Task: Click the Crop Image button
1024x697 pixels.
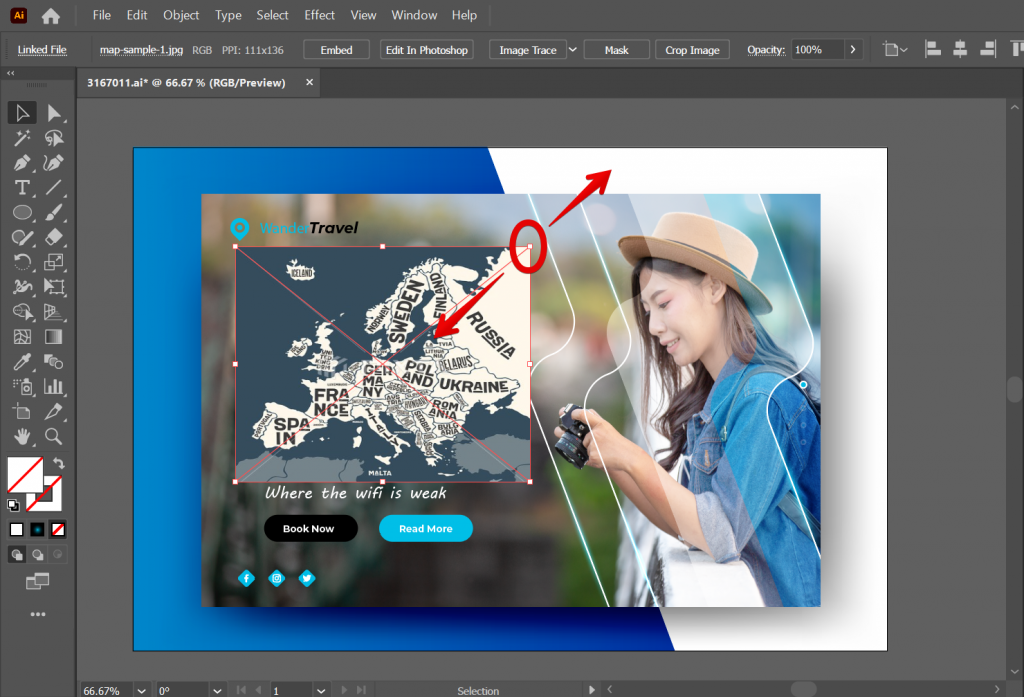Action: (692, 49)
